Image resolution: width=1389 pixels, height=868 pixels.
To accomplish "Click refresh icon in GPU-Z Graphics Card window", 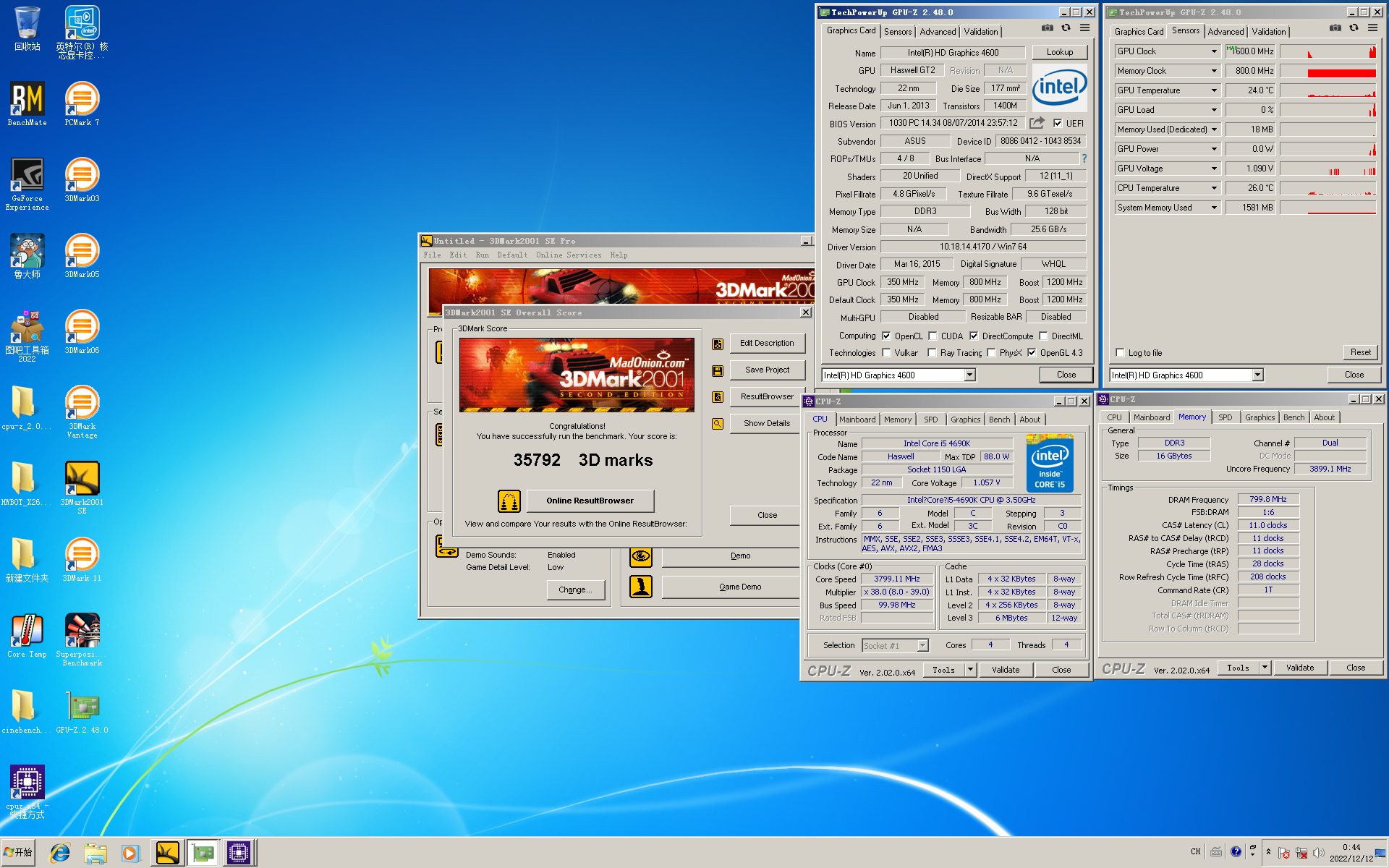I will pyautogui.click(x=1066, y=27).
